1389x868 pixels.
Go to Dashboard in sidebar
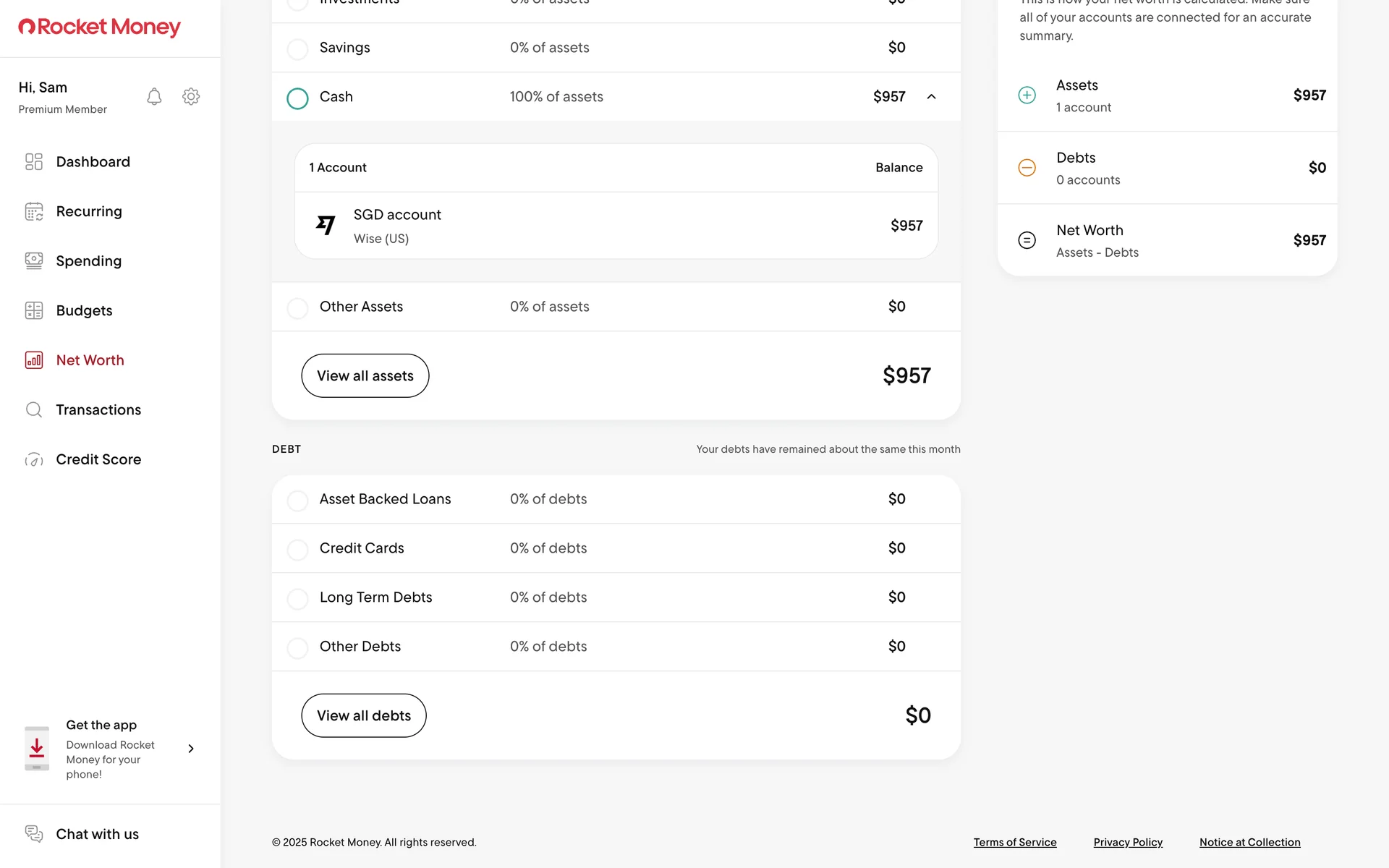coord(93,162)
